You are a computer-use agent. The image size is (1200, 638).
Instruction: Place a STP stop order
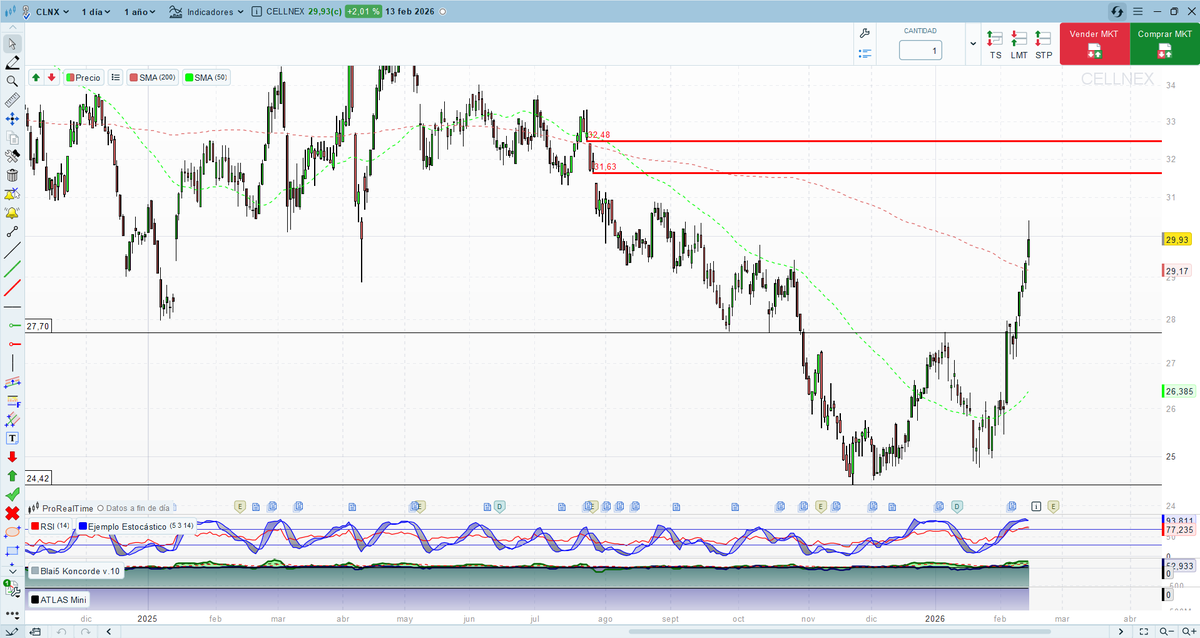[x=1043, y=45]
